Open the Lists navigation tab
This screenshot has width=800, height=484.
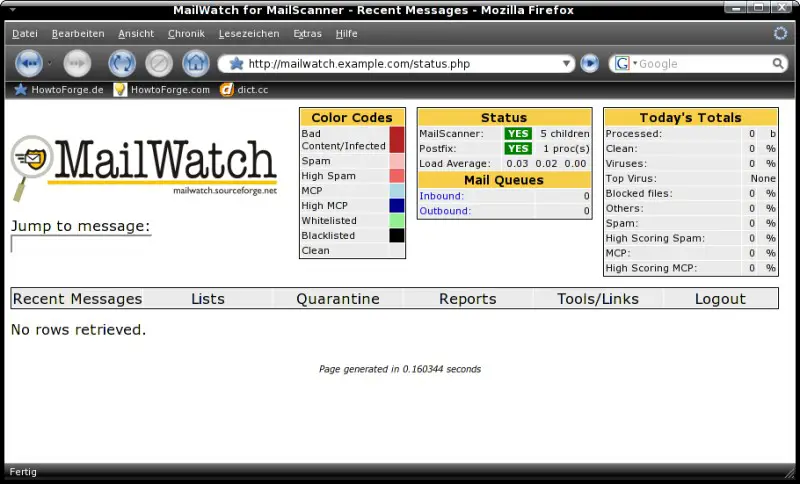click(208, 299)
